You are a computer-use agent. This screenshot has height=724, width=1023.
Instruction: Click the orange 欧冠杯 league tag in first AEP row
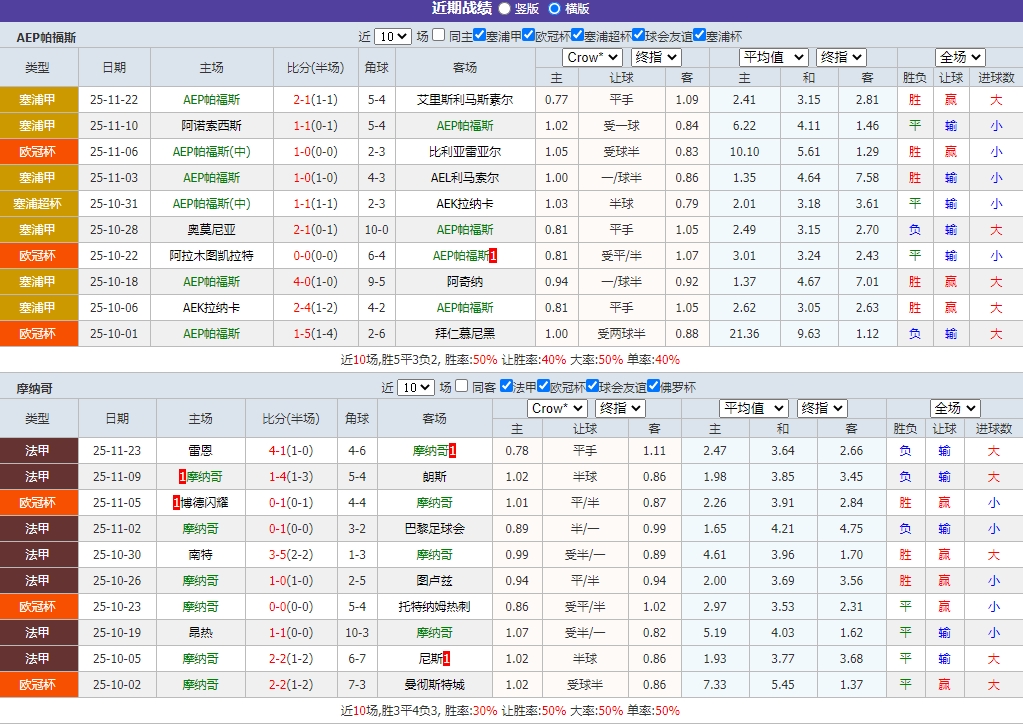[x=38, y=153]
